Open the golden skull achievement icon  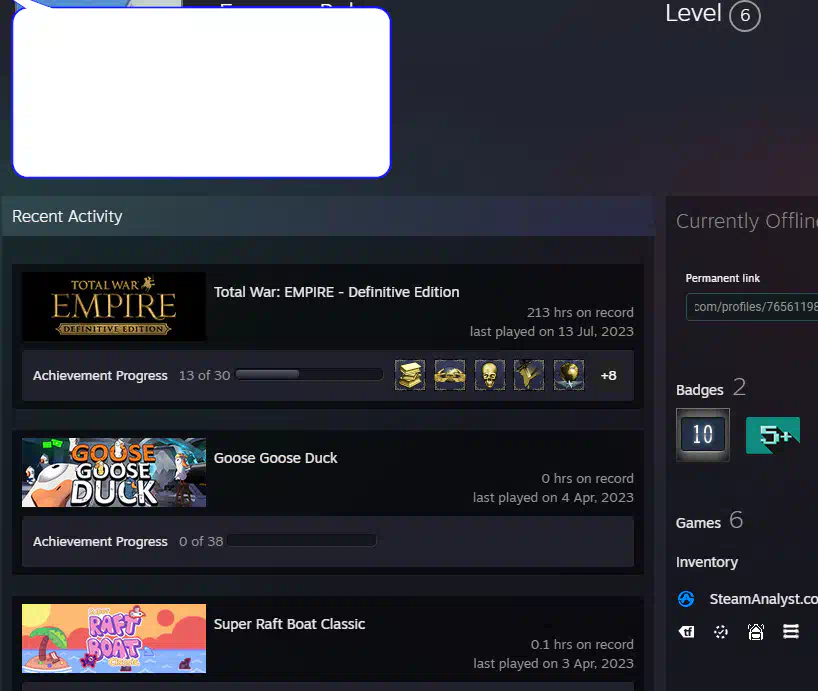(489, 375)
